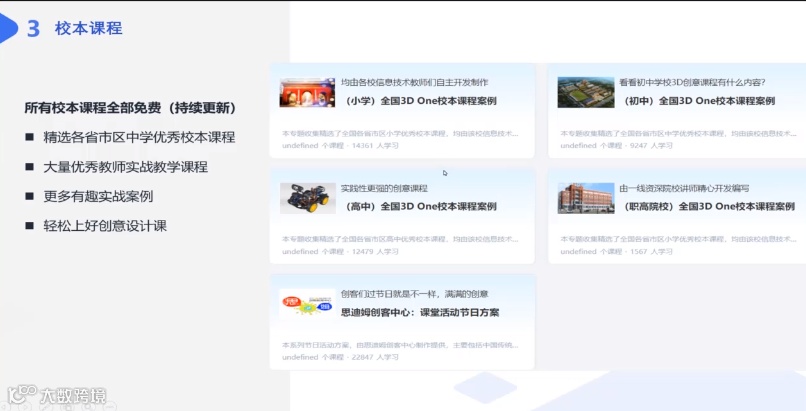
Task: Click description text of the 职高院校 course card
Action: coord(679,239)
